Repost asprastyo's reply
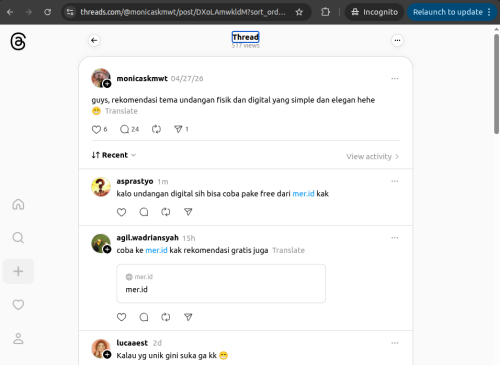Viewport: 500px width, 365px height. click(x=166, y=212)
